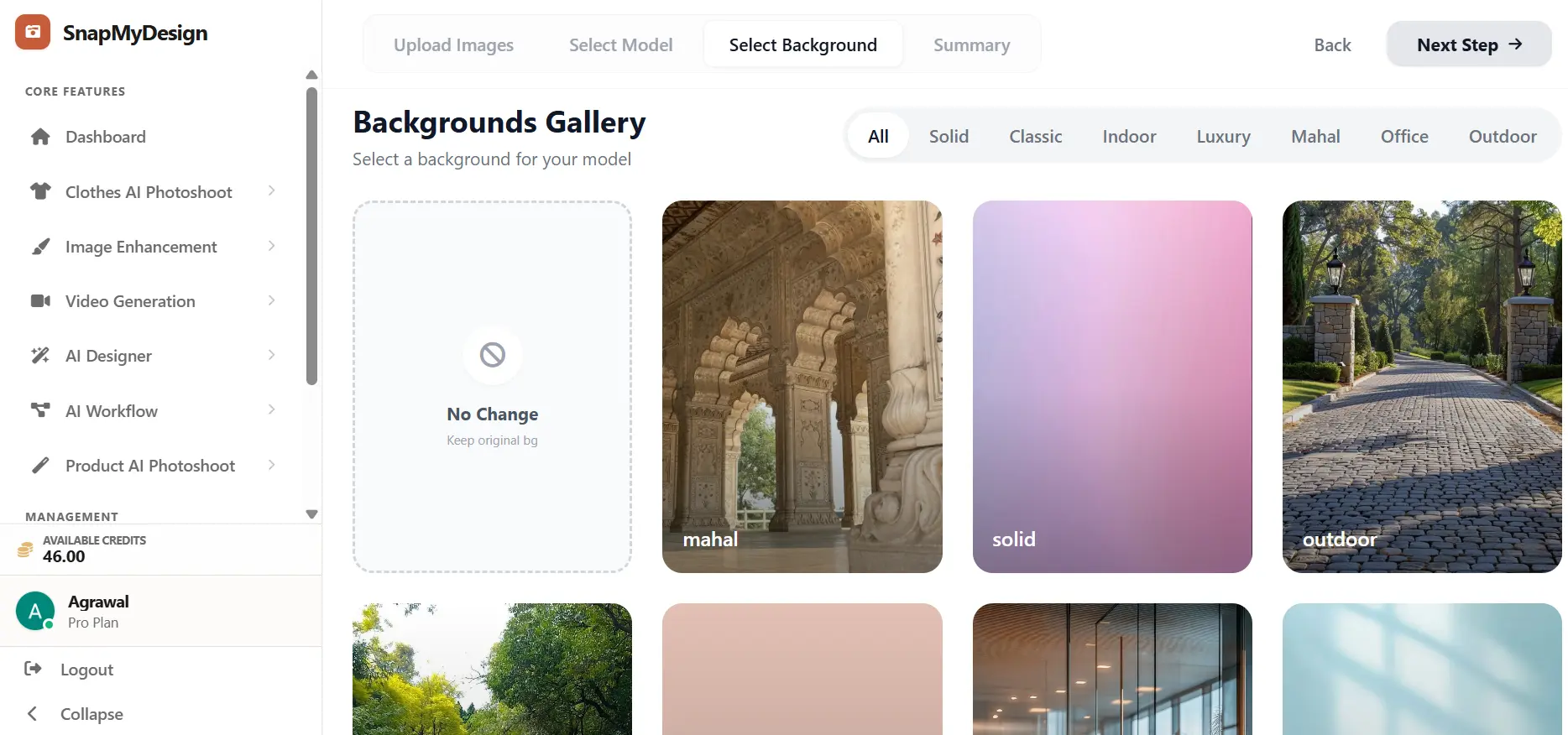
Task: Click the Dashboard home icon
Action: (x=40, y=137)
